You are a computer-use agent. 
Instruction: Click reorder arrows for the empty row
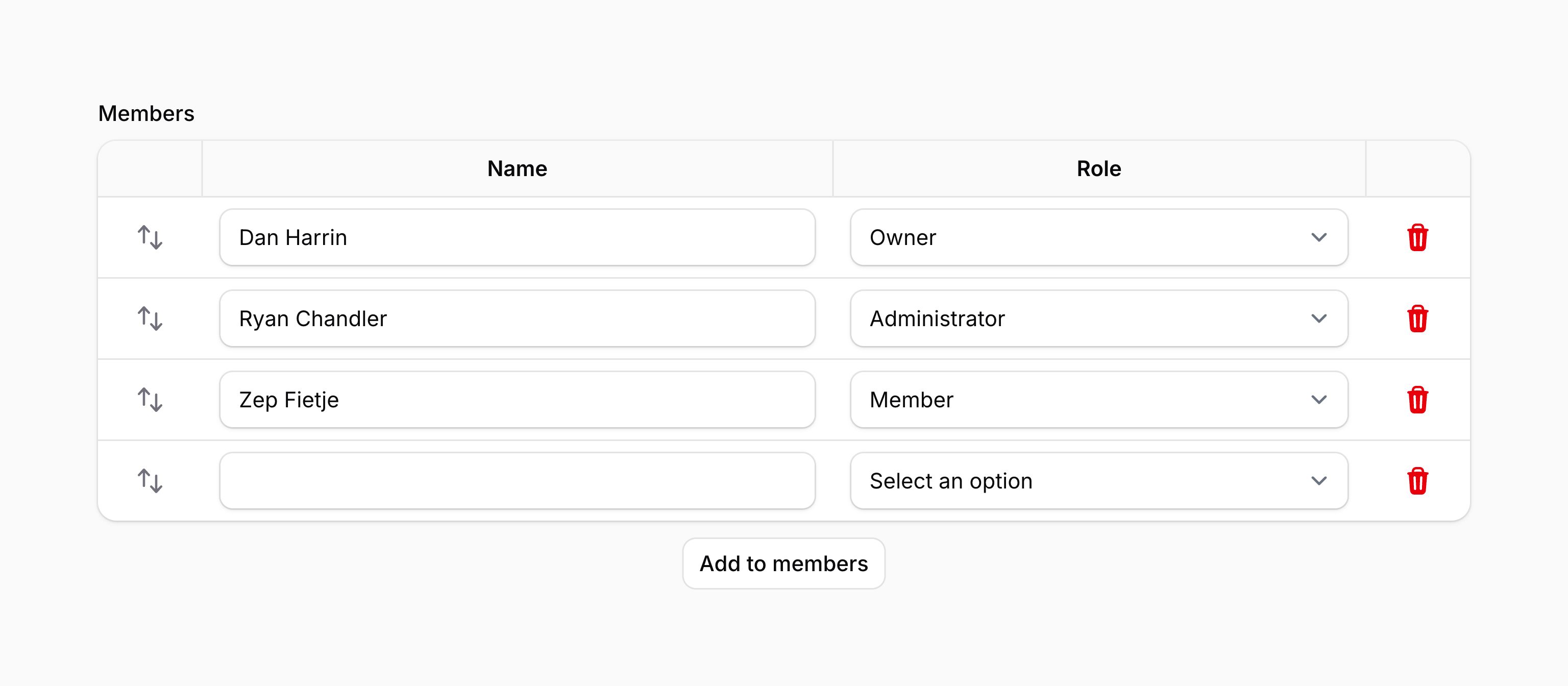coord(150,481)
